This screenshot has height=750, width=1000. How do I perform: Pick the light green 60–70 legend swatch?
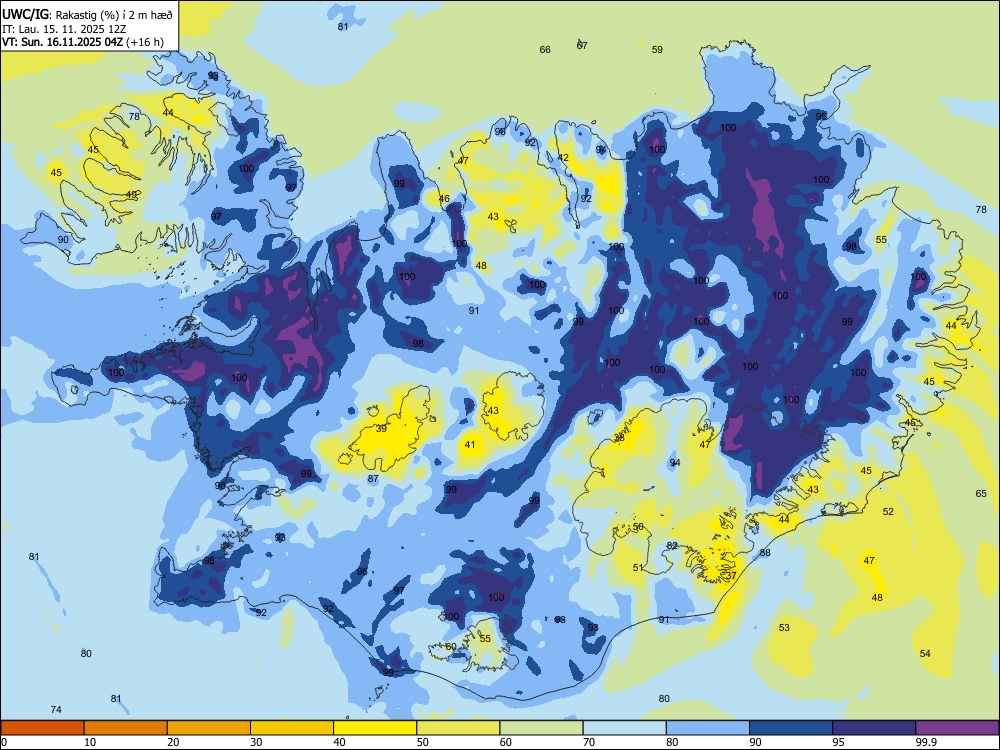(x=541, y=728)
